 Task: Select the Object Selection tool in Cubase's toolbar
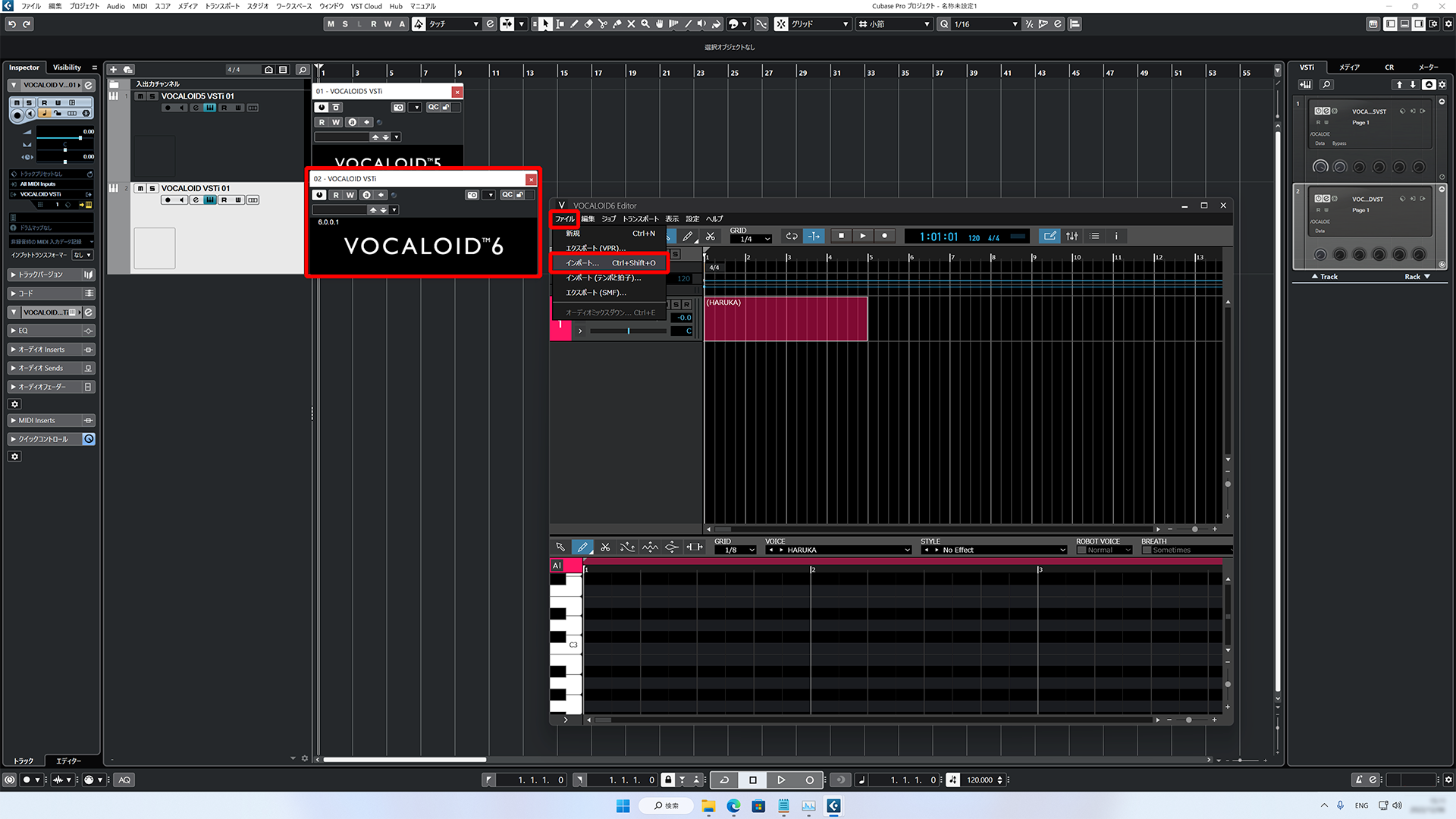tap(545, 24)
